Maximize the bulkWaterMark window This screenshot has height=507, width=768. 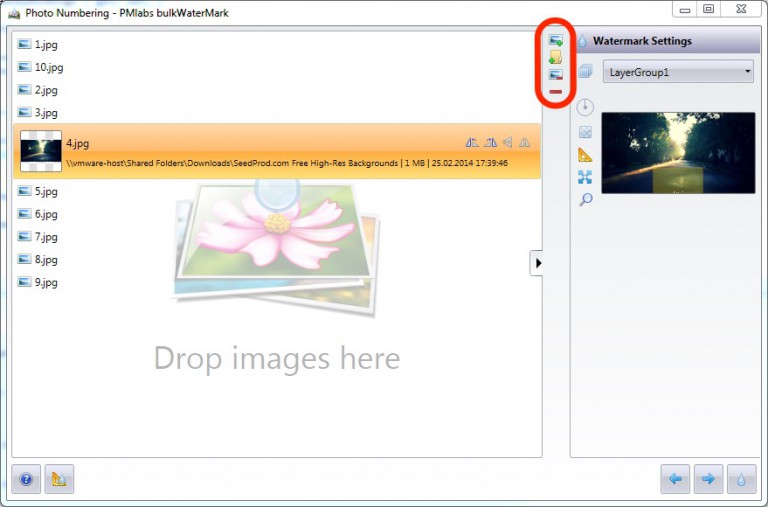(709, 8)
